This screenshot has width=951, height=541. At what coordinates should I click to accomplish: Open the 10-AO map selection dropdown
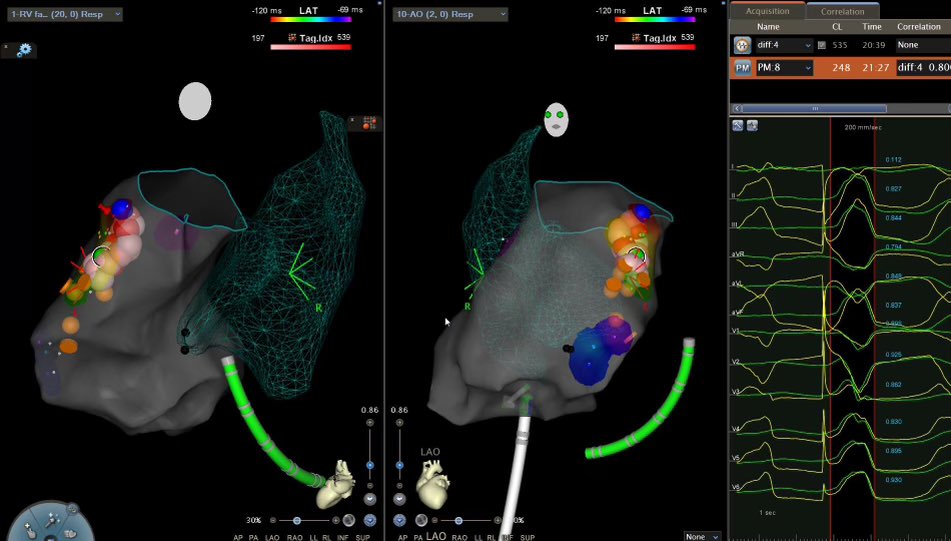(x=450, y=14)
